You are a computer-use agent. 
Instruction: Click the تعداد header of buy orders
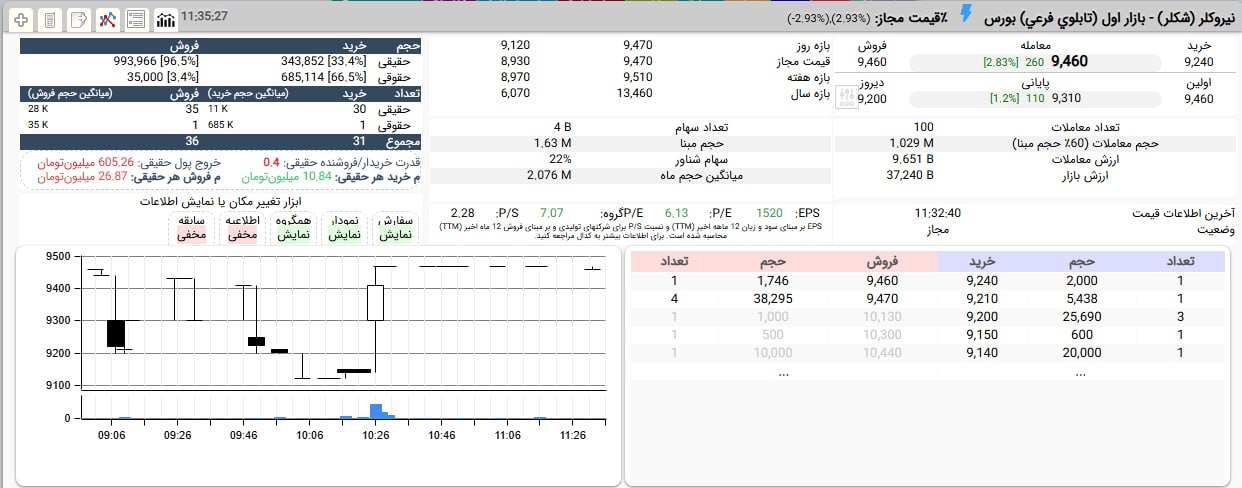tap(1180, 261)
